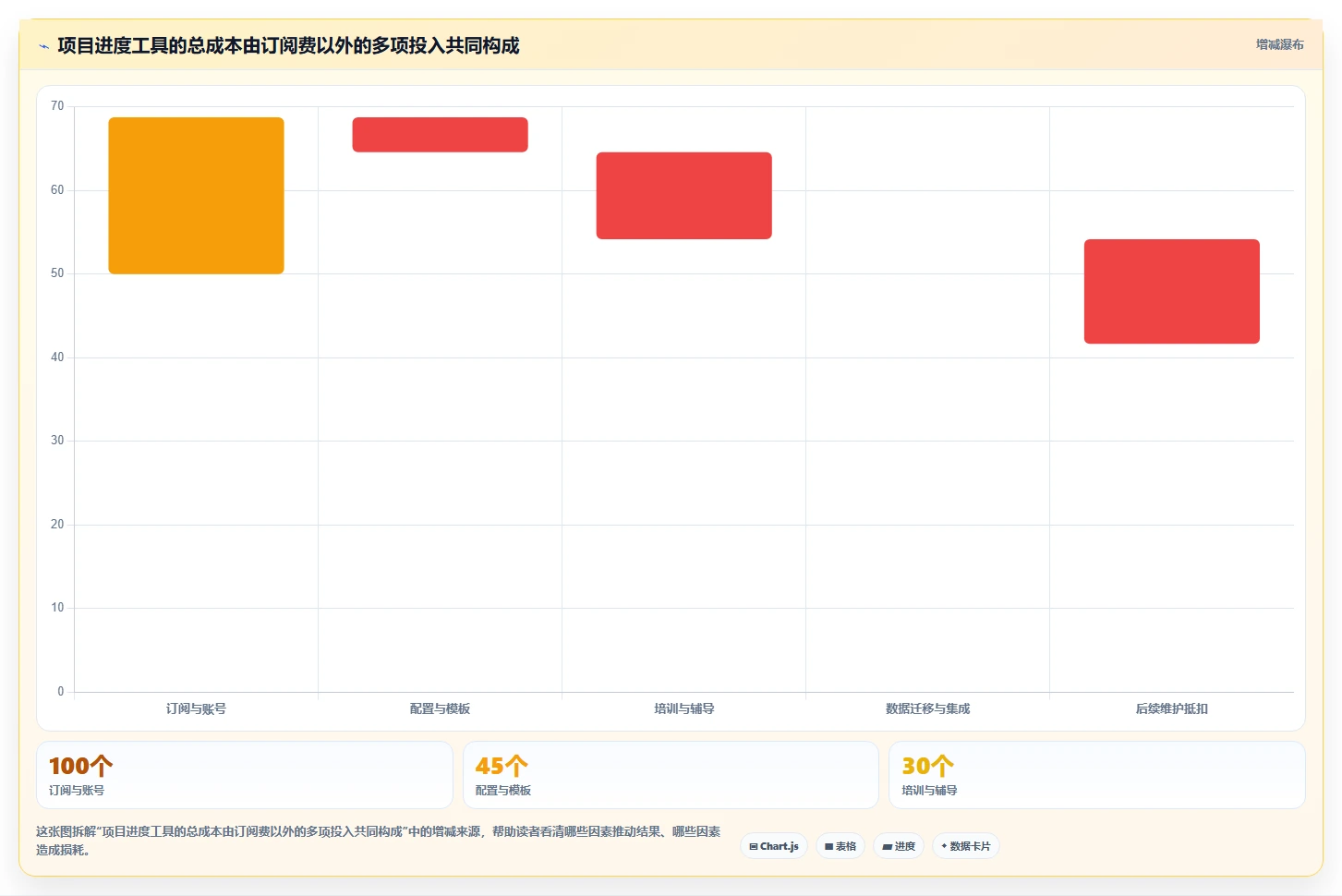Click the x-axis label 后续维护抵扣

coord(1171,708)
